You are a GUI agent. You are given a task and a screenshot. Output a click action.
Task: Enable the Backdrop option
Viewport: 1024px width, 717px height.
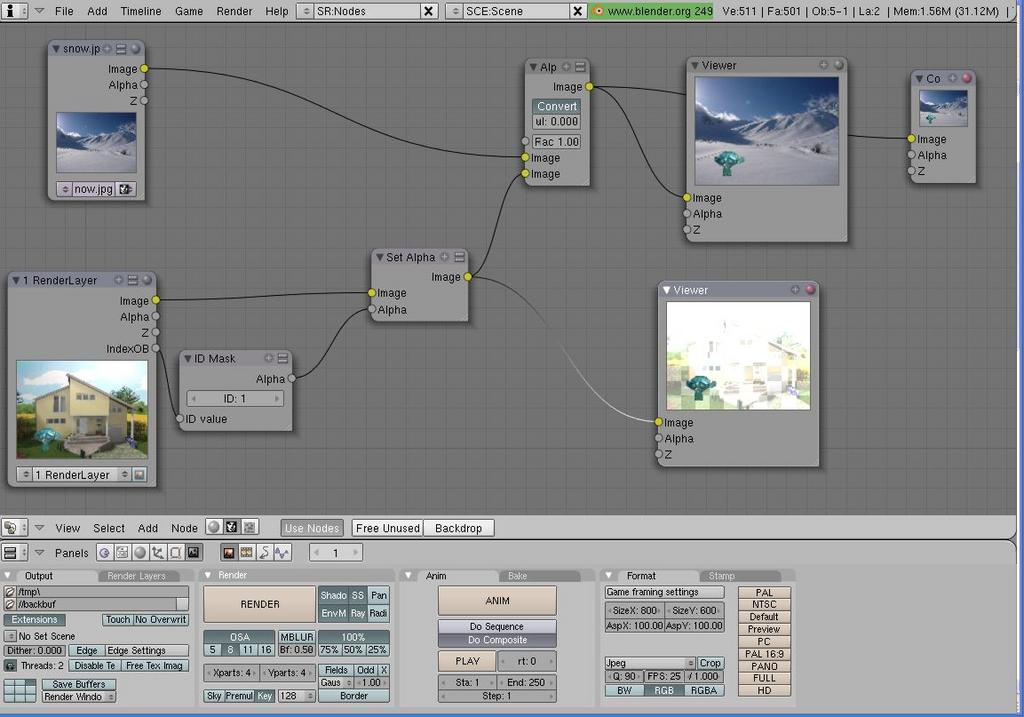coord(458,528)
